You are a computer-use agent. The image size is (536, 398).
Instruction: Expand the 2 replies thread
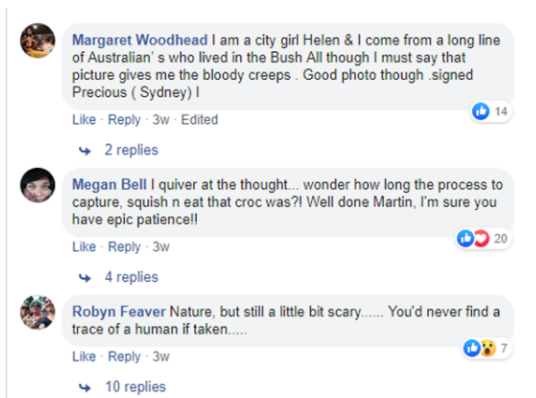pos(131,150)
